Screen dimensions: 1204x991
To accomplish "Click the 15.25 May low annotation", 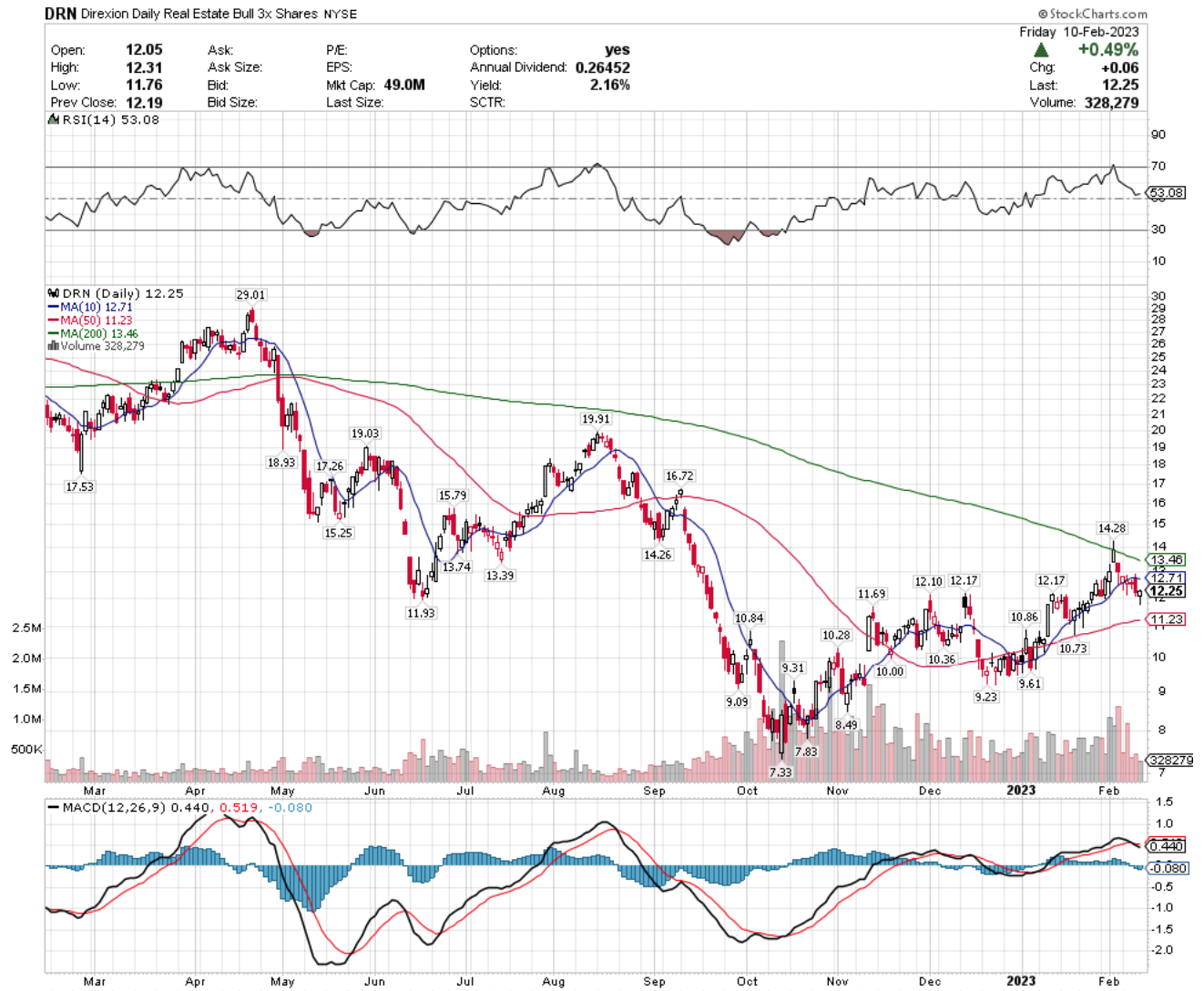I will pyautogui.click(x=338, y=533).
